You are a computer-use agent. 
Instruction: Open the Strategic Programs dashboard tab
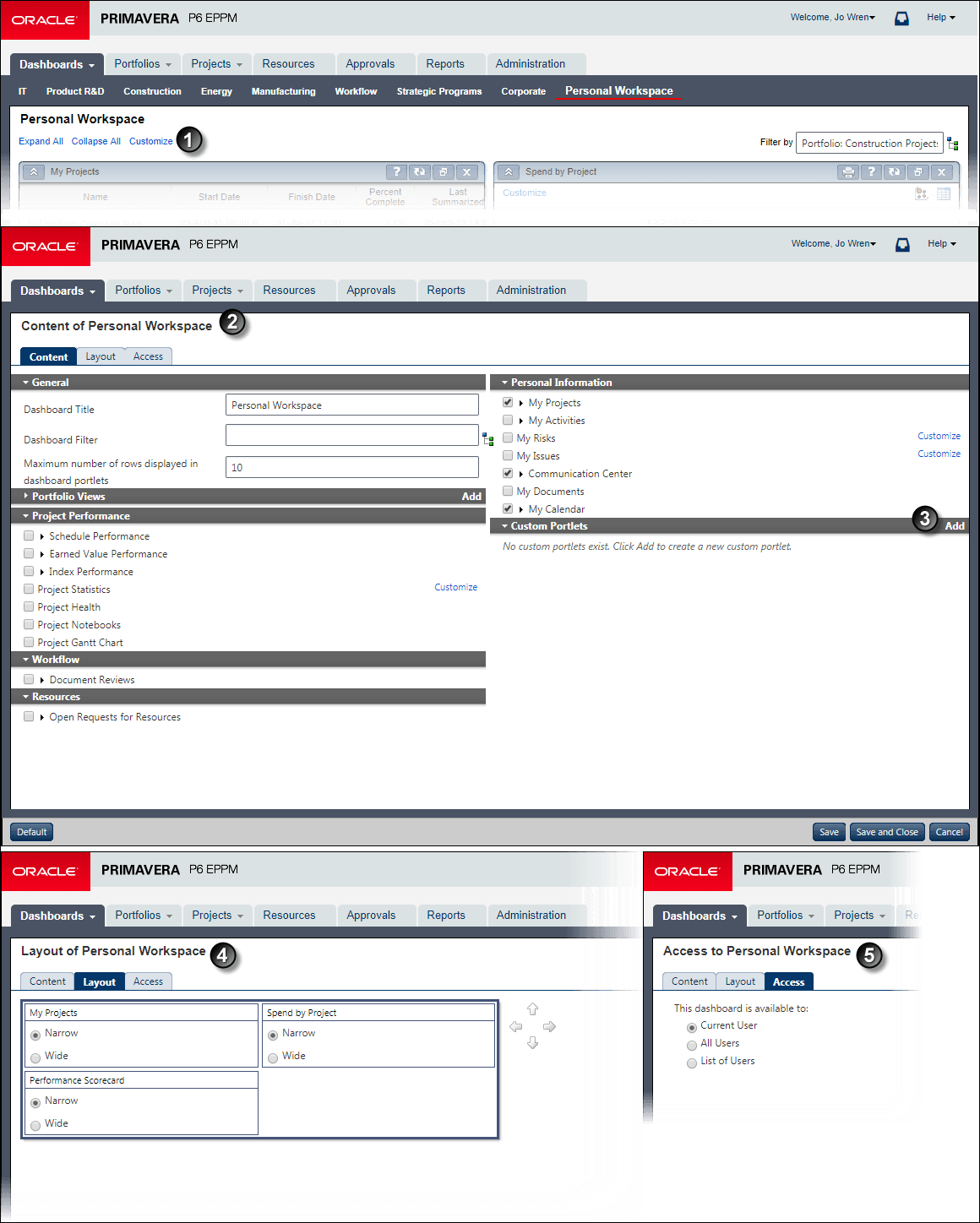[x=439, y=91]
